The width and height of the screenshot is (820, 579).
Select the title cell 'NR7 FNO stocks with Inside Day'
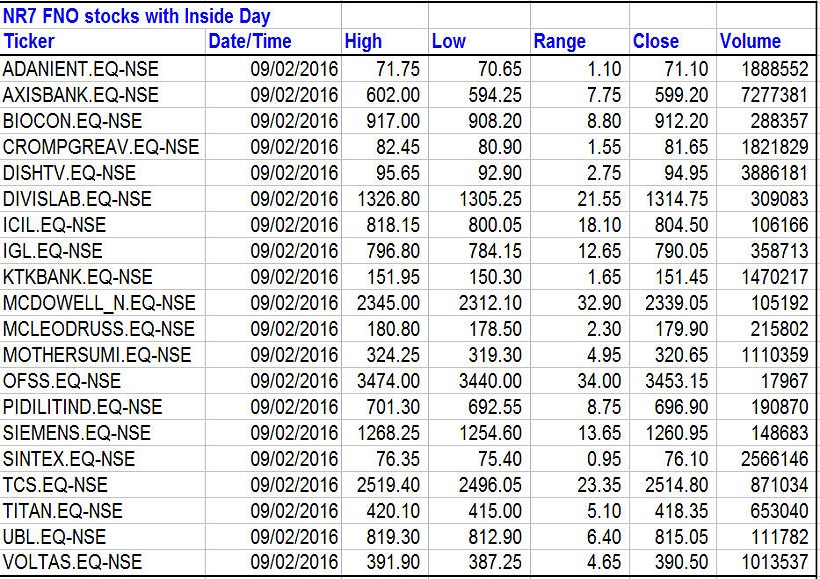pyautogui.click(x=137, y=16)
